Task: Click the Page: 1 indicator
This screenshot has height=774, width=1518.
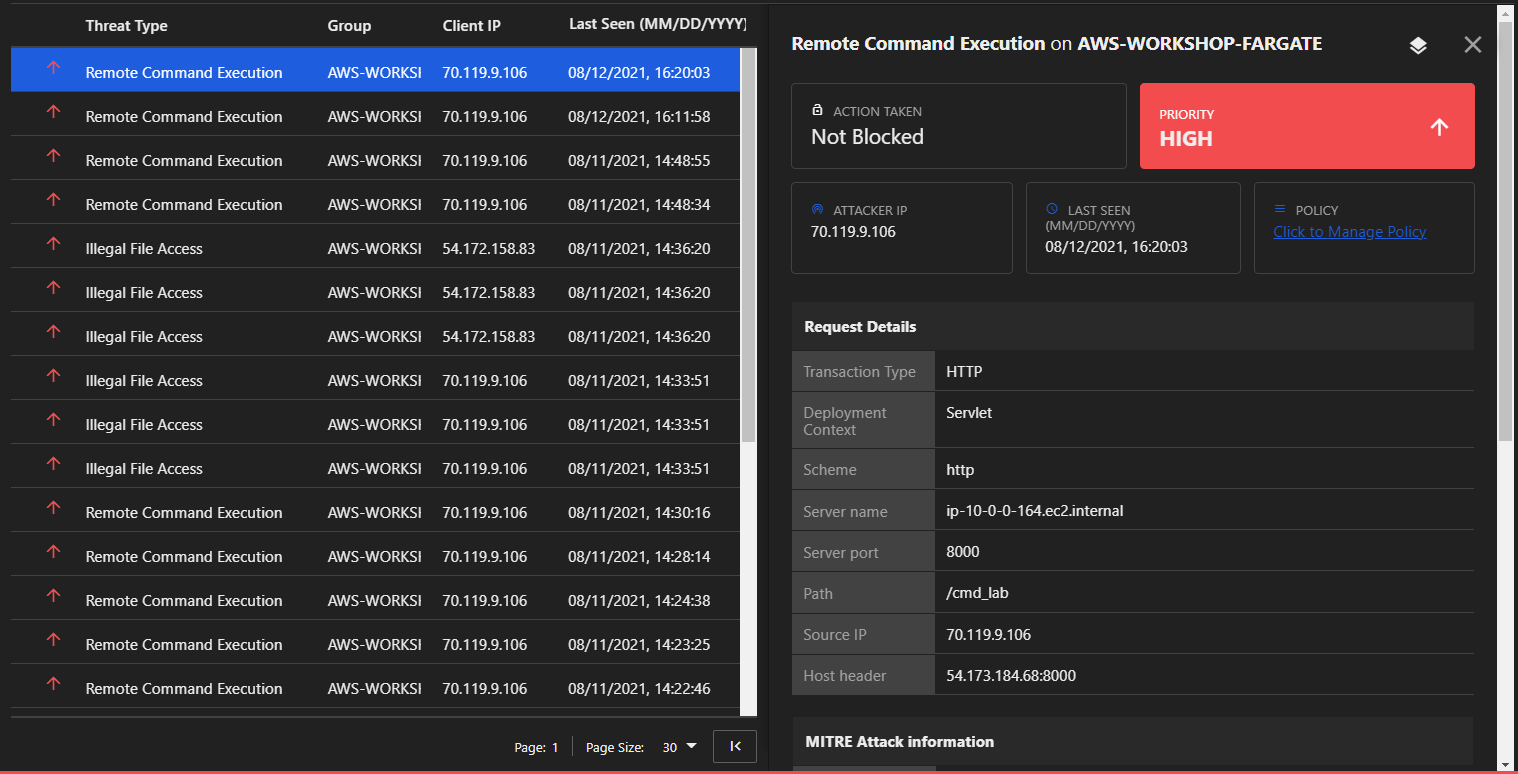Action: click(x=536, y=747)
